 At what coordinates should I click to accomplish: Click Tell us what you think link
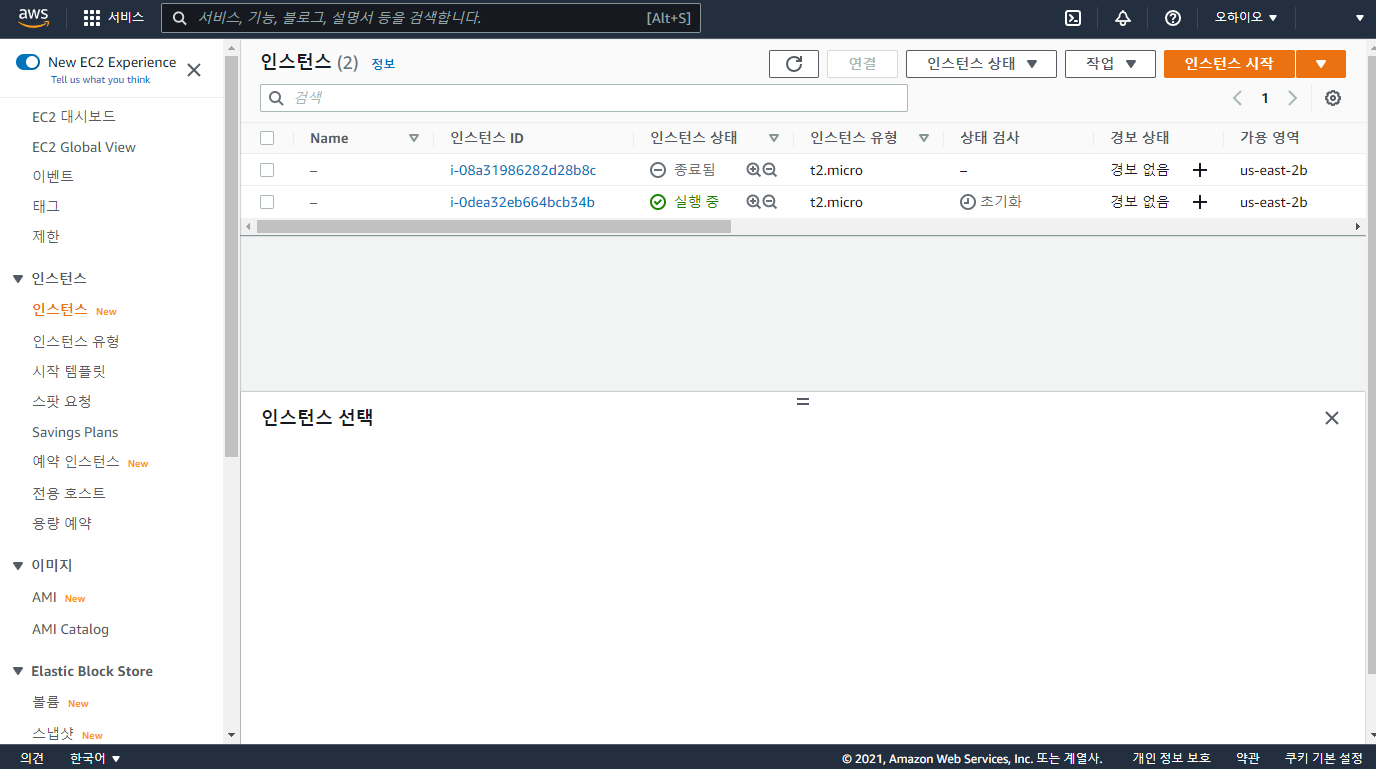[x=101, y=80]
